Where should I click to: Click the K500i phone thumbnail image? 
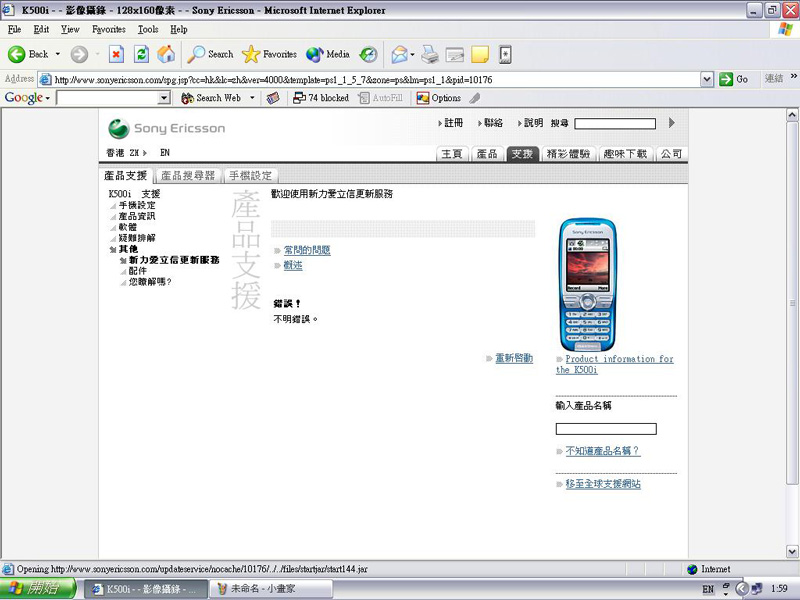coord(588,284)
